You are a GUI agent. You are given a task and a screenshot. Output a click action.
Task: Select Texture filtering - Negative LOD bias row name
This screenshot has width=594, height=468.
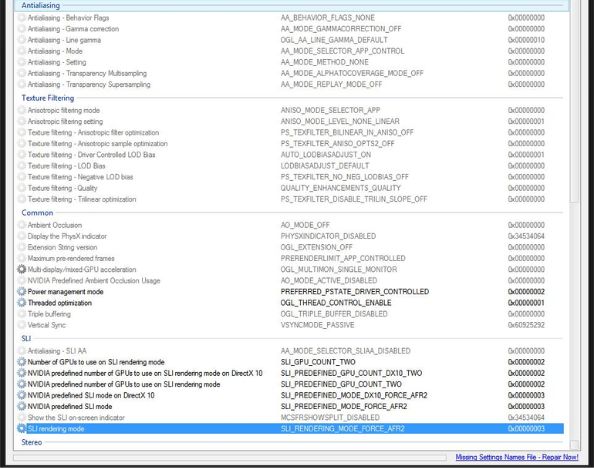(x=80, y=177)
